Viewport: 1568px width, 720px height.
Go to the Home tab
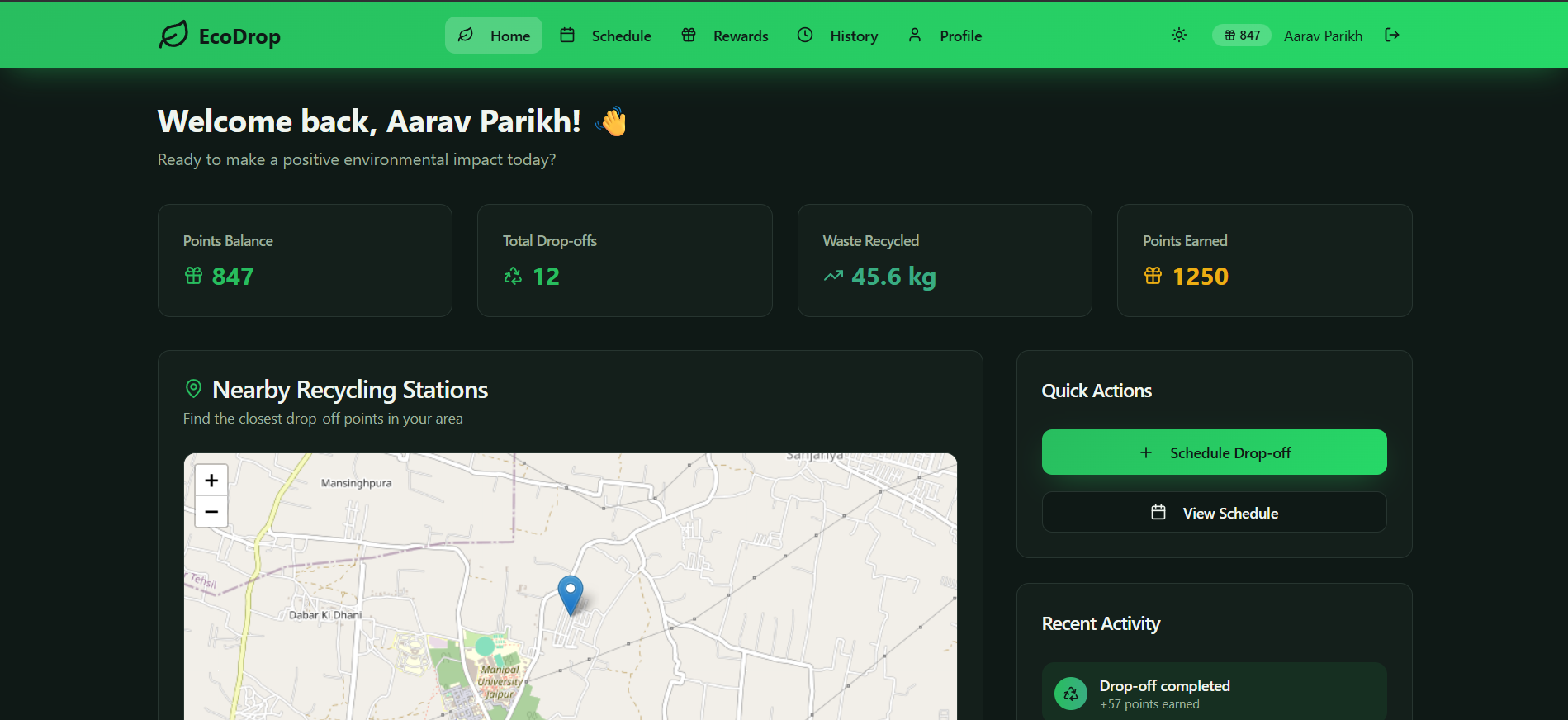point(494,36)
